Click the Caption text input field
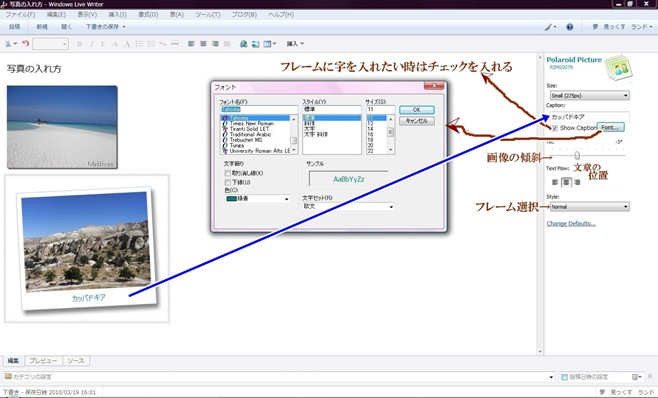 coord(589,117)
